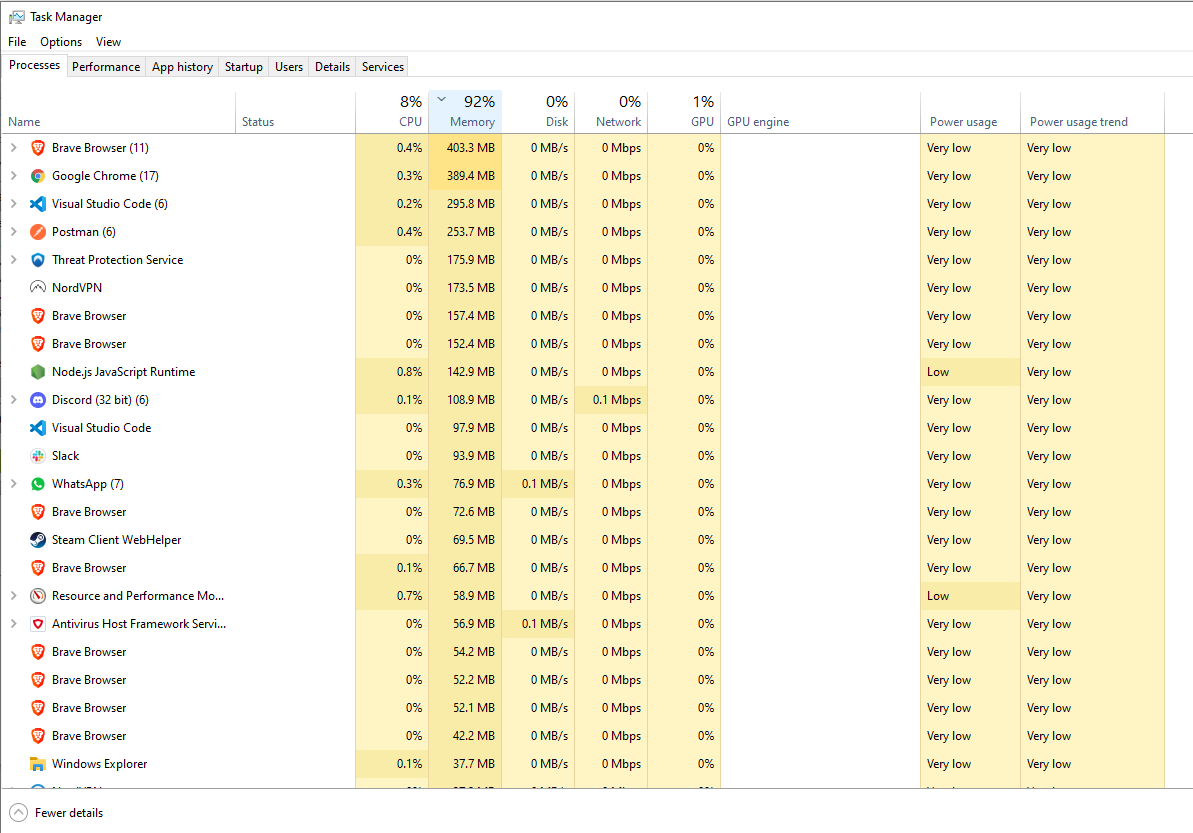Open the Options menu
The width and height of the screenshot is (1193, 833).
[61, 42]
